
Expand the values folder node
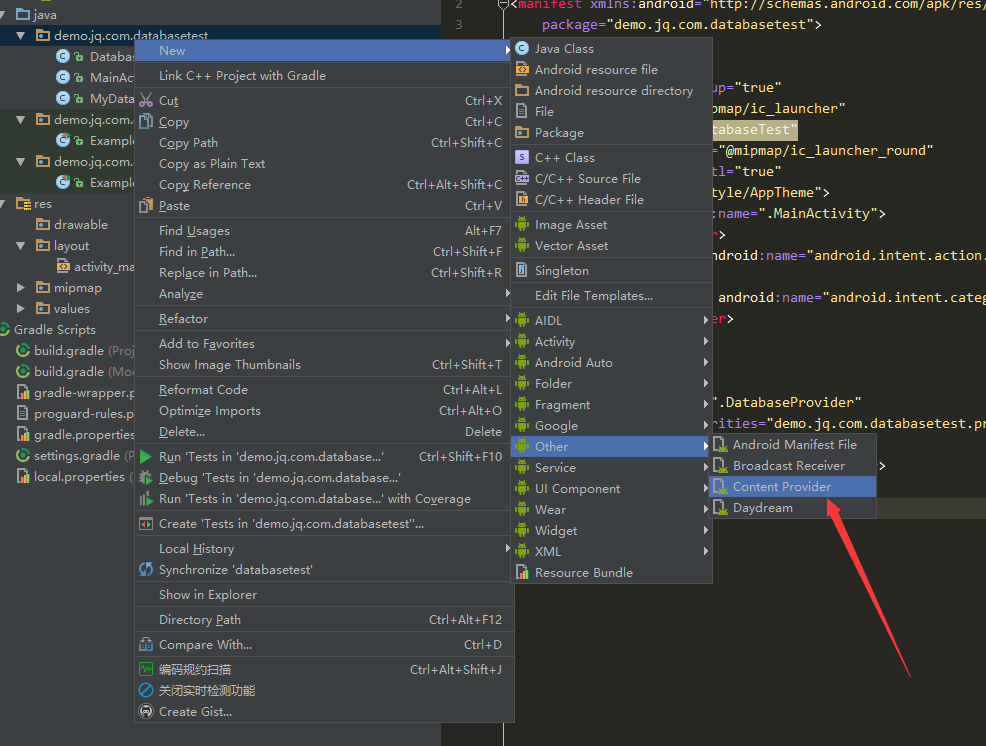pyautogui.click(x=21, y=309)
